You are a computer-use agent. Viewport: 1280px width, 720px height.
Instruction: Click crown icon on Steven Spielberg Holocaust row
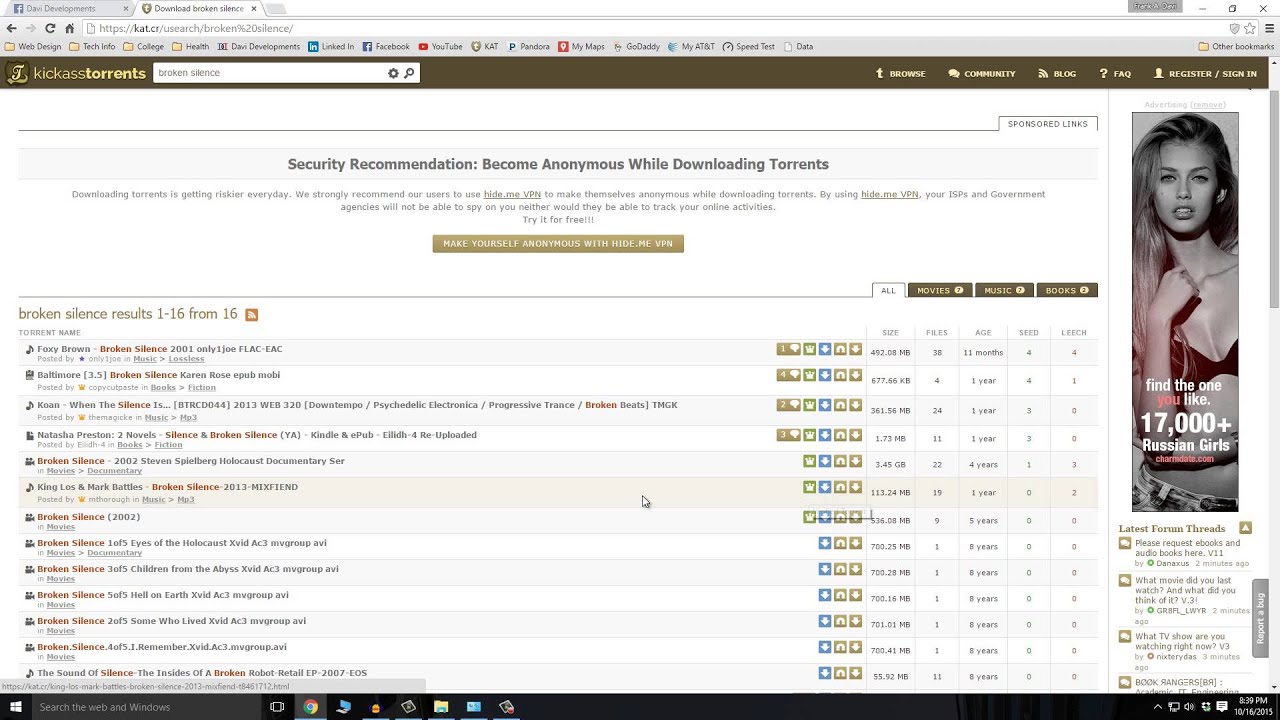809,462
